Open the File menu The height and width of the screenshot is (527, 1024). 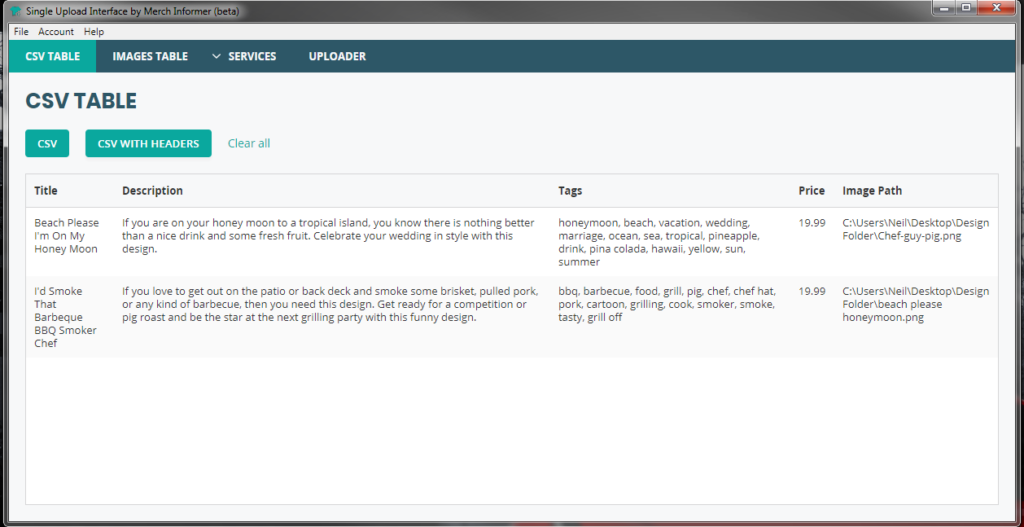point(21,31)
